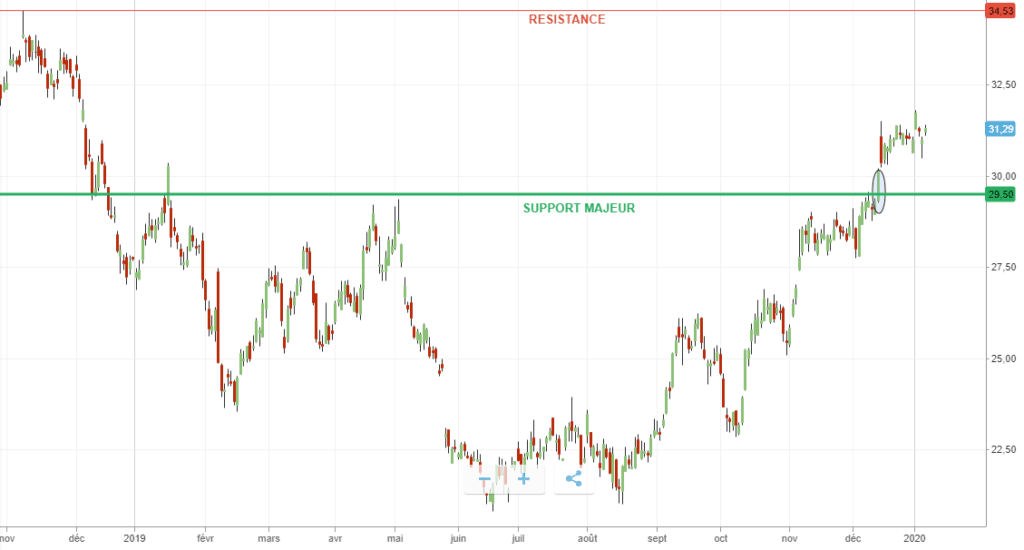
Task: Click the juin date axis label
Action: tap(458, 539)
